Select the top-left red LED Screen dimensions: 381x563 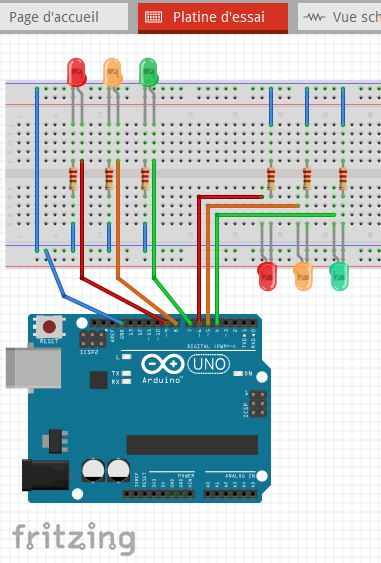pos(76,73)
